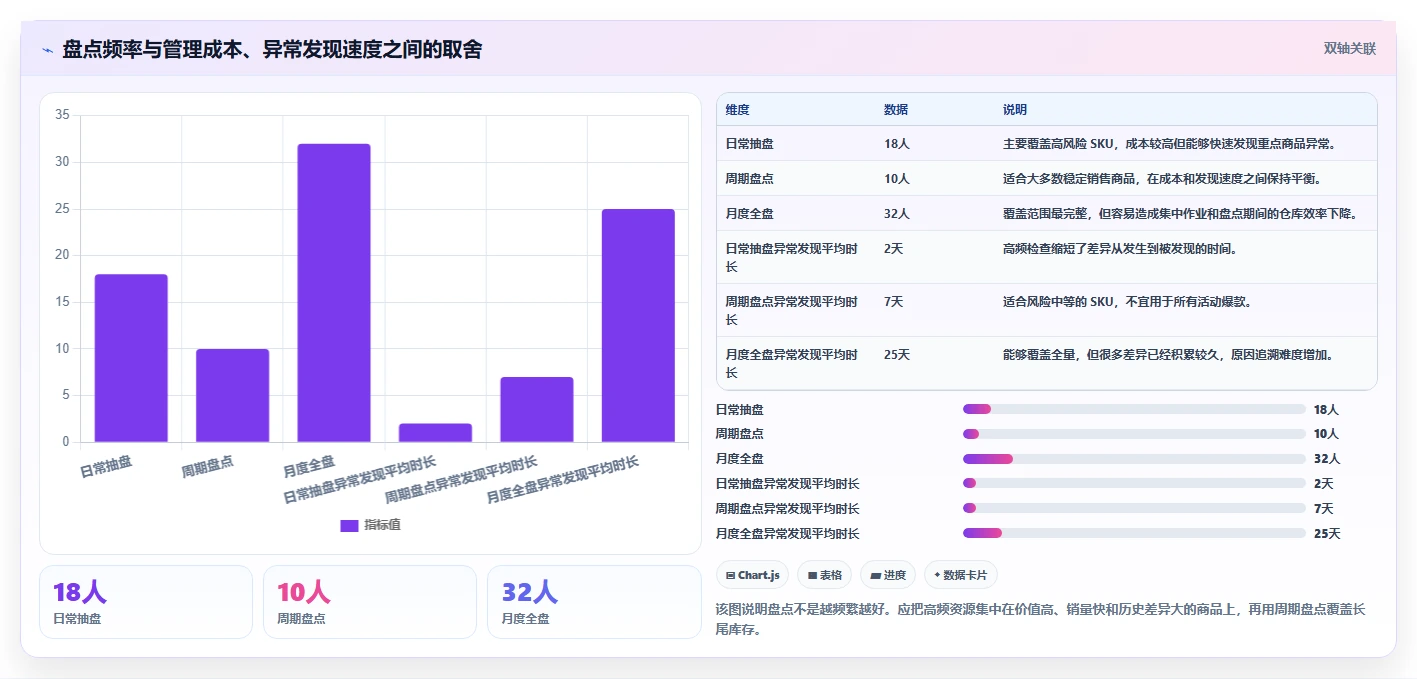
Task: Click the 10人 value in the table
Action: pyautogui.click(x=897, y=179)
